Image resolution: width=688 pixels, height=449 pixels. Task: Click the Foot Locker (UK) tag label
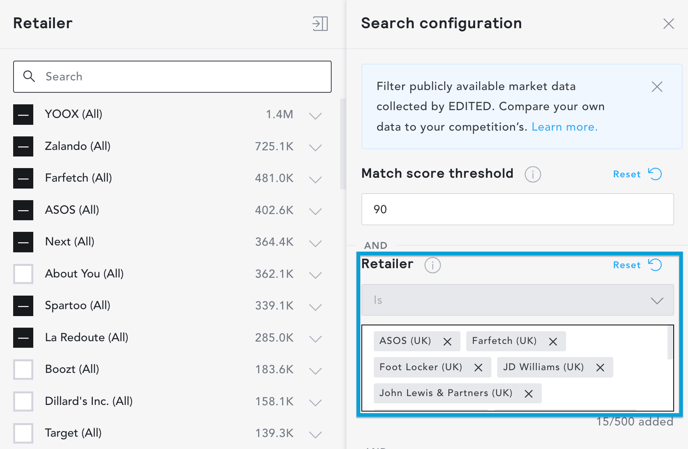(x=421, y=367)
